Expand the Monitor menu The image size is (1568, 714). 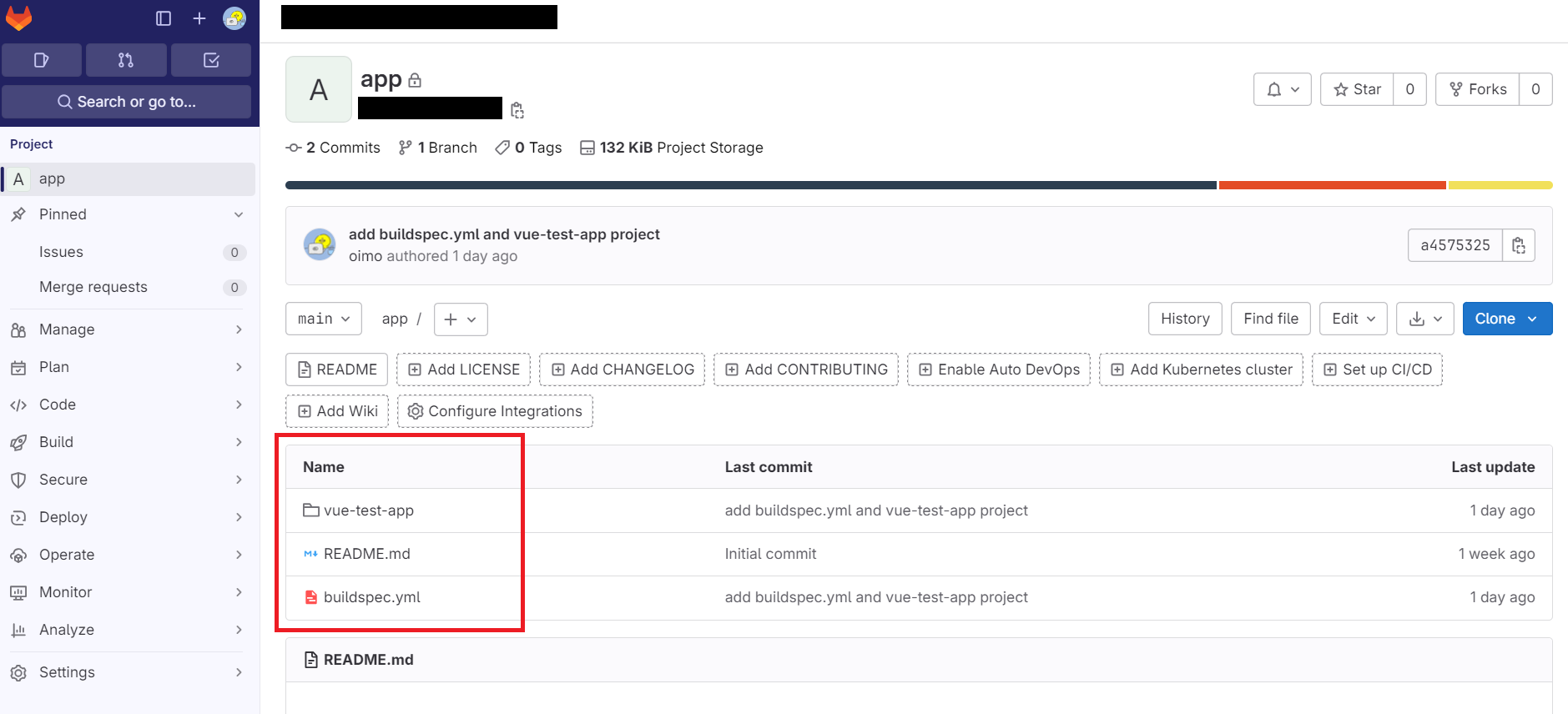tap(129, 592)
